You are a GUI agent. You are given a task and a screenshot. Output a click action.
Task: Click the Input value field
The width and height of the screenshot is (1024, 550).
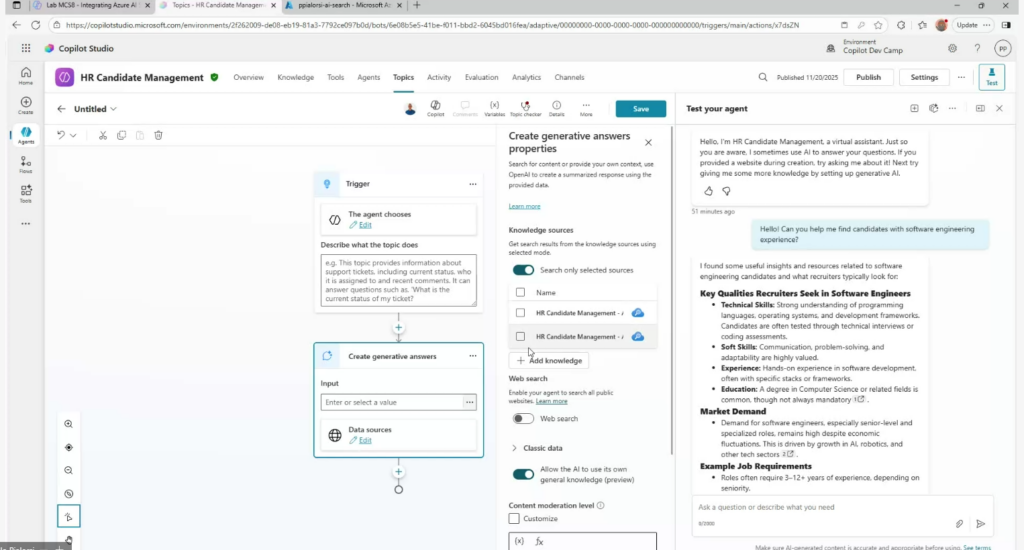(392, 402)
